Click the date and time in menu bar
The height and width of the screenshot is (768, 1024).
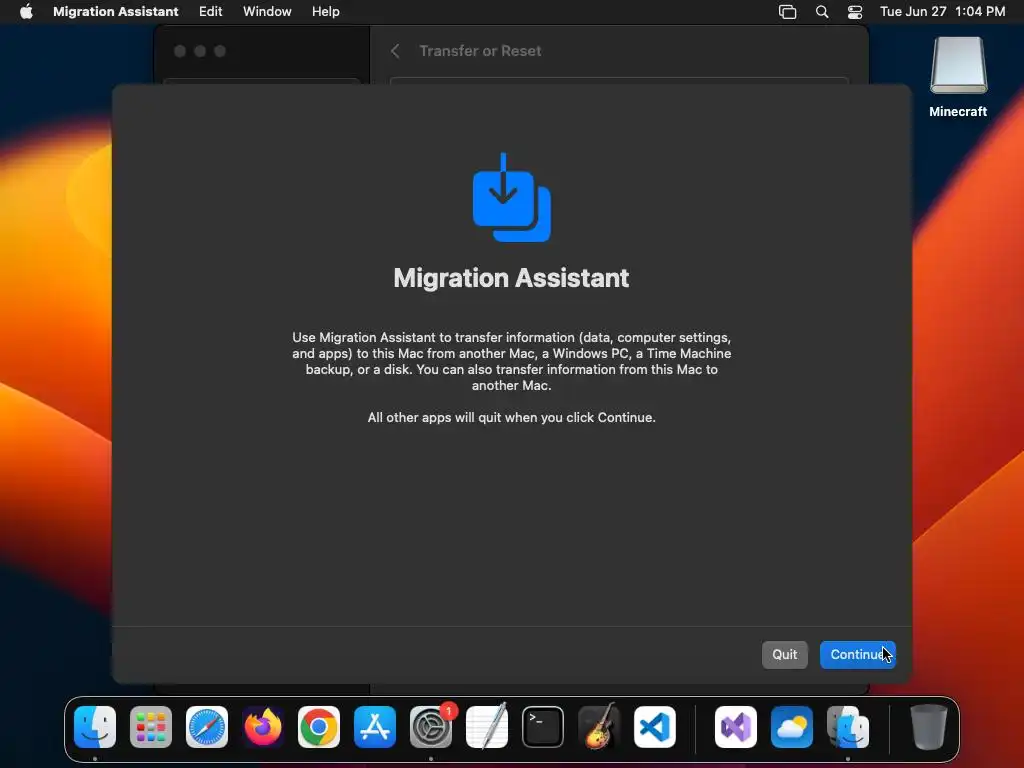pyautogui.click(x=942, y=12)
